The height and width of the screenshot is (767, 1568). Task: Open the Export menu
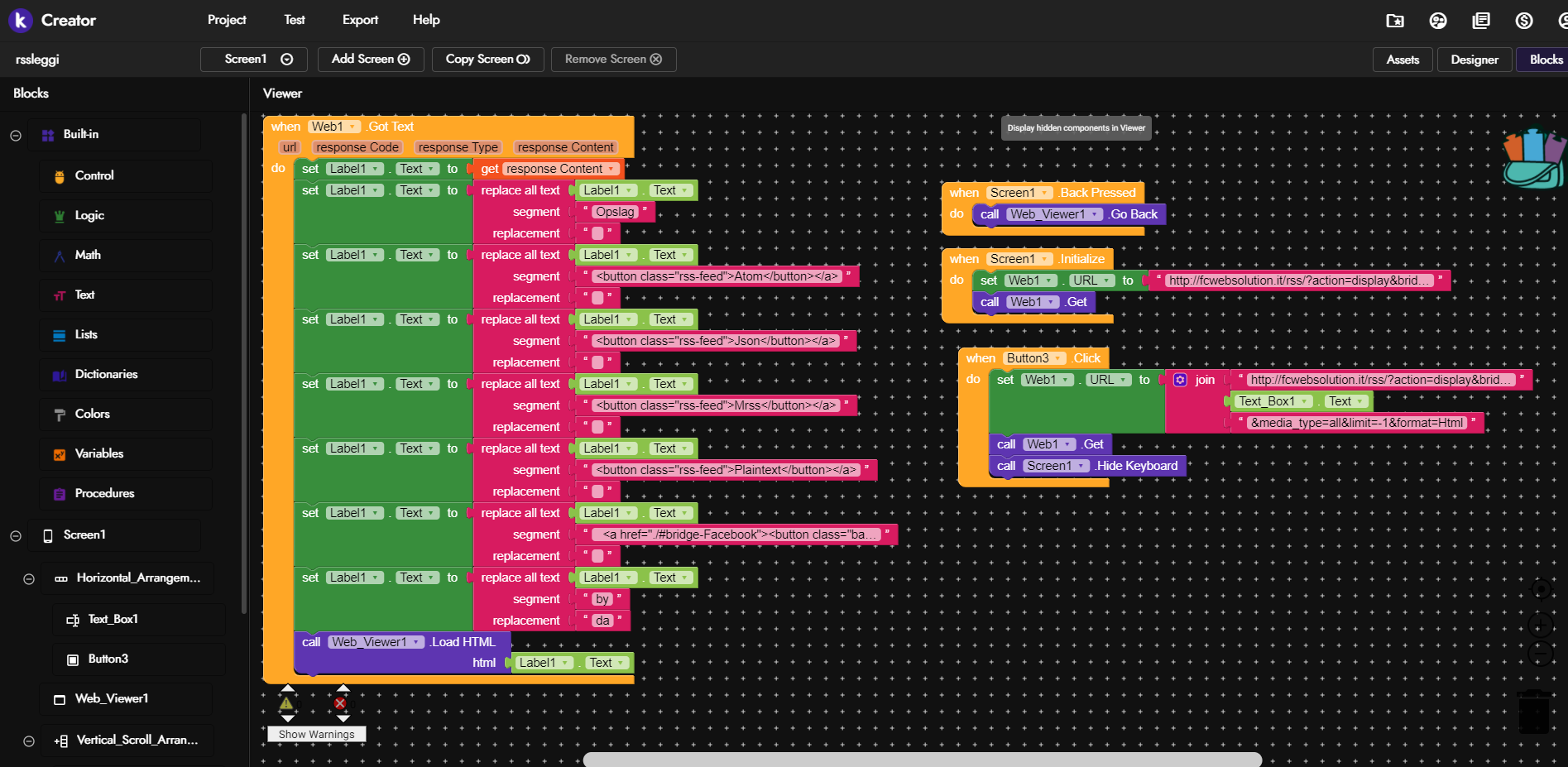point(360,20)
